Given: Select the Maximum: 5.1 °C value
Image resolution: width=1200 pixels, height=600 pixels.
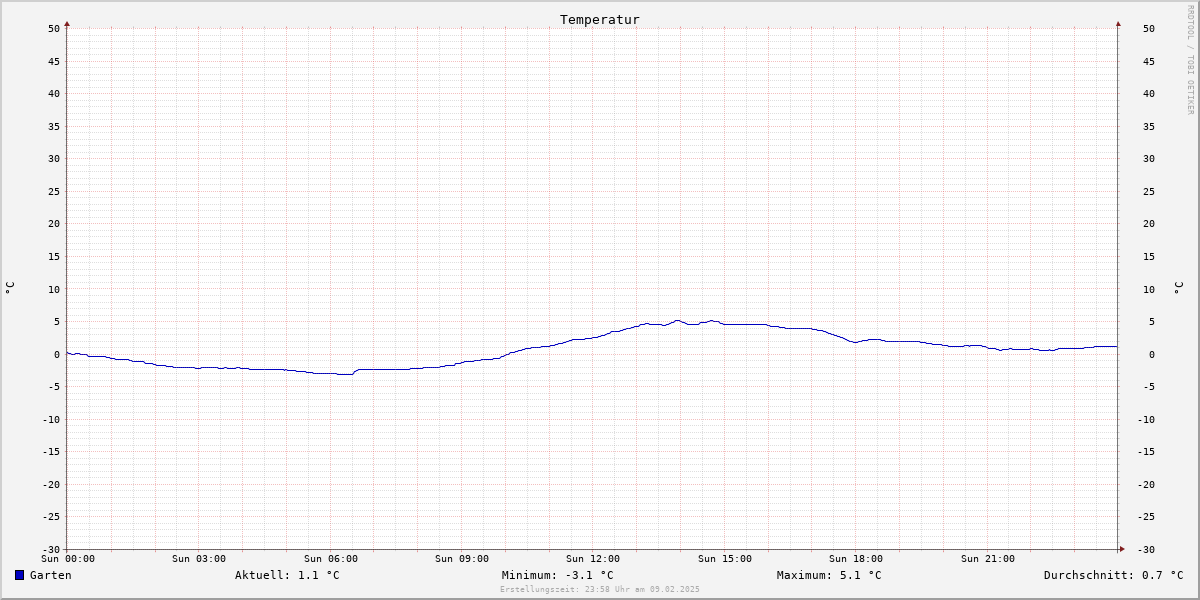Looking at the screenshot, I should click(x=829, y=575).
